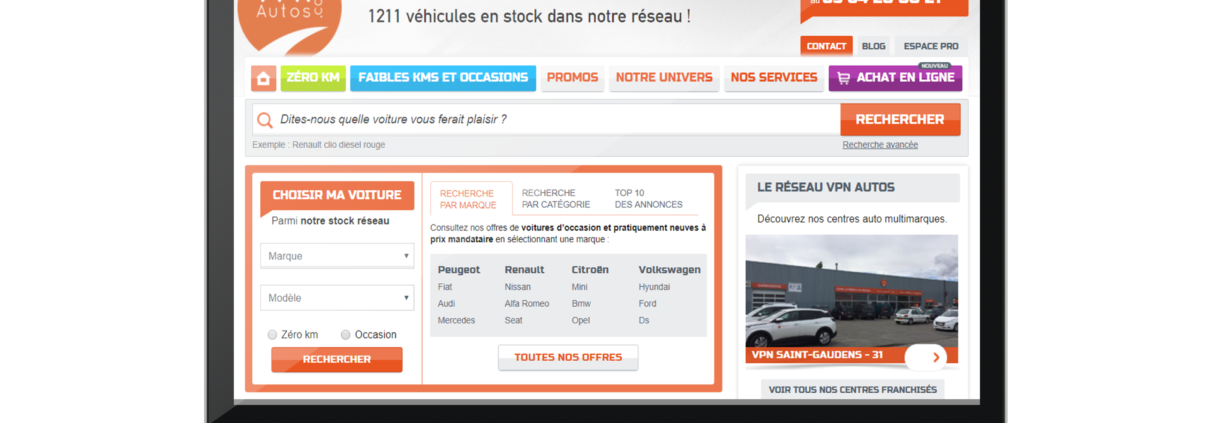Image resolution: width=1210 pixels, height=423 pixels.
Task: Open the PROMOS menu item
Action: tap(572, 78)
